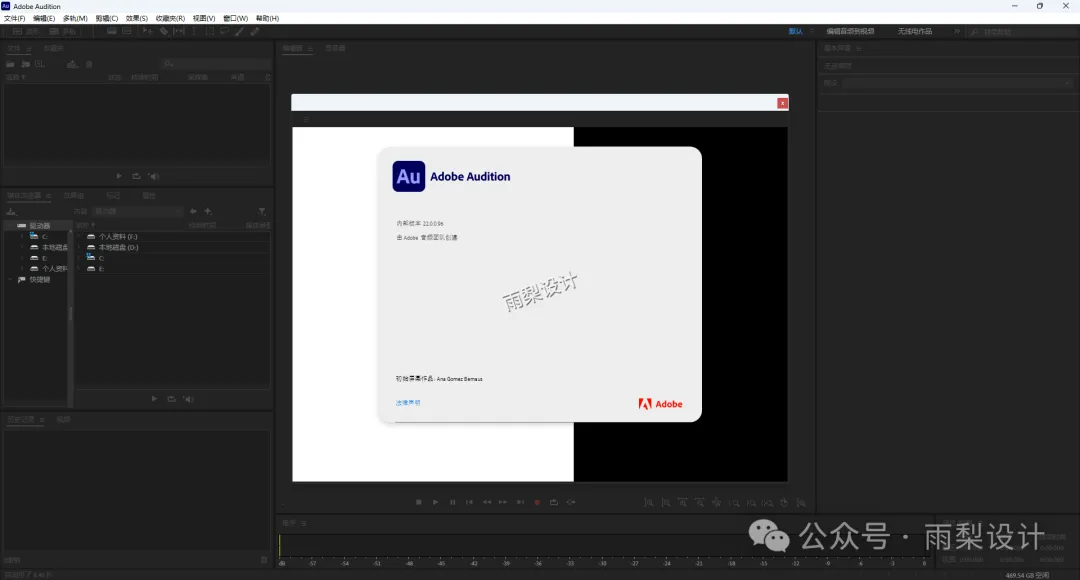
Task: Select the Slip tool in top toolbar
Action: [179, 32]
